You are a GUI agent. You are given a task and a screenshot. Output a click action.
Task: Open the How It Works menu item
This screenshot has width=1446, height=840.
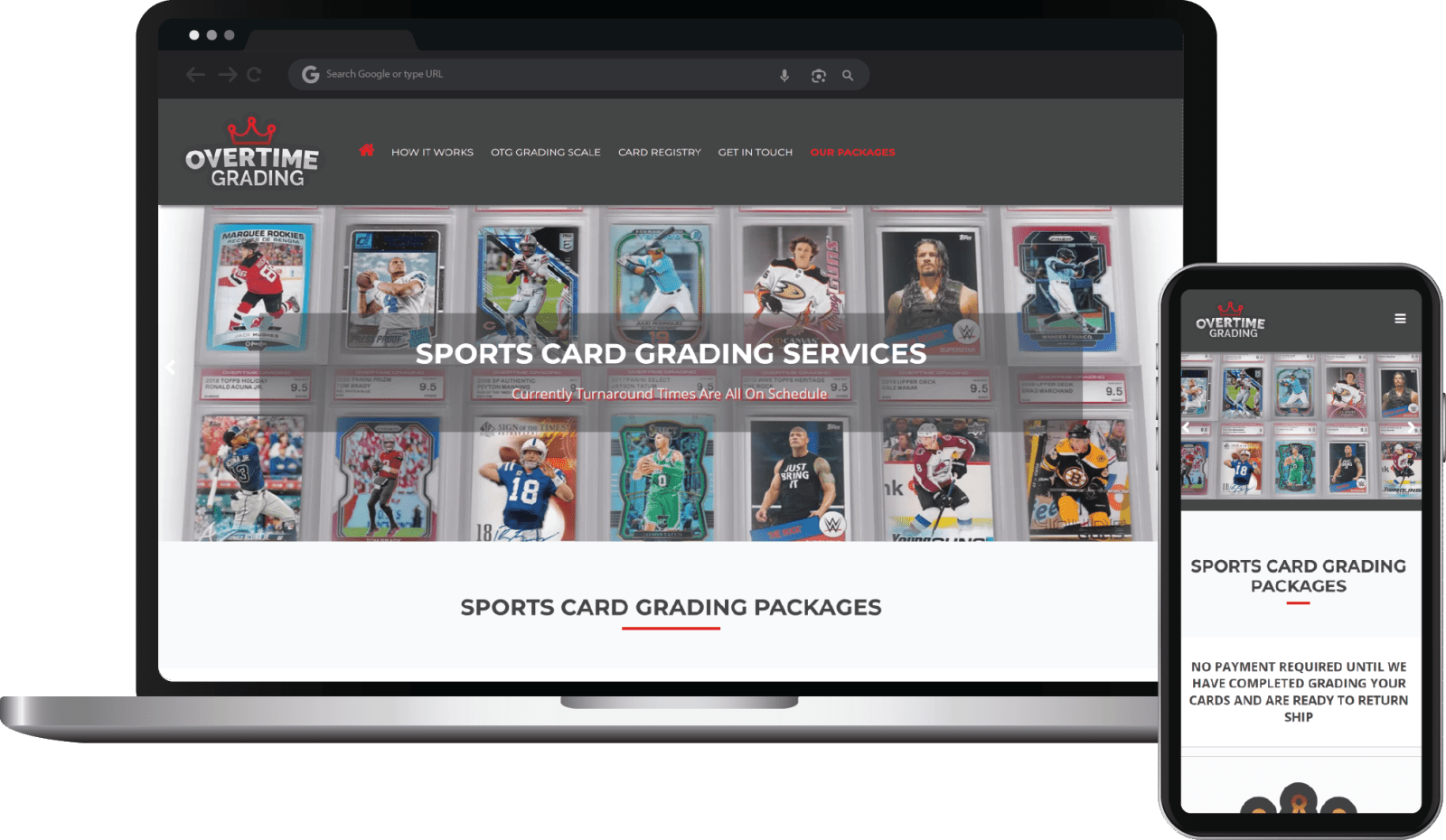coord(432,153)
